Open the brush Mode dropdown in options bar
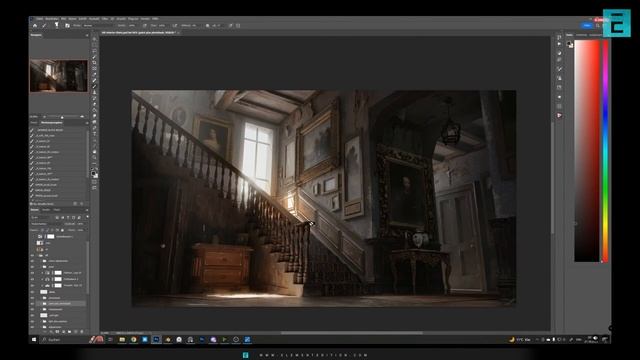640x360 pixels. pyautogui.click(x=97, y=25)
